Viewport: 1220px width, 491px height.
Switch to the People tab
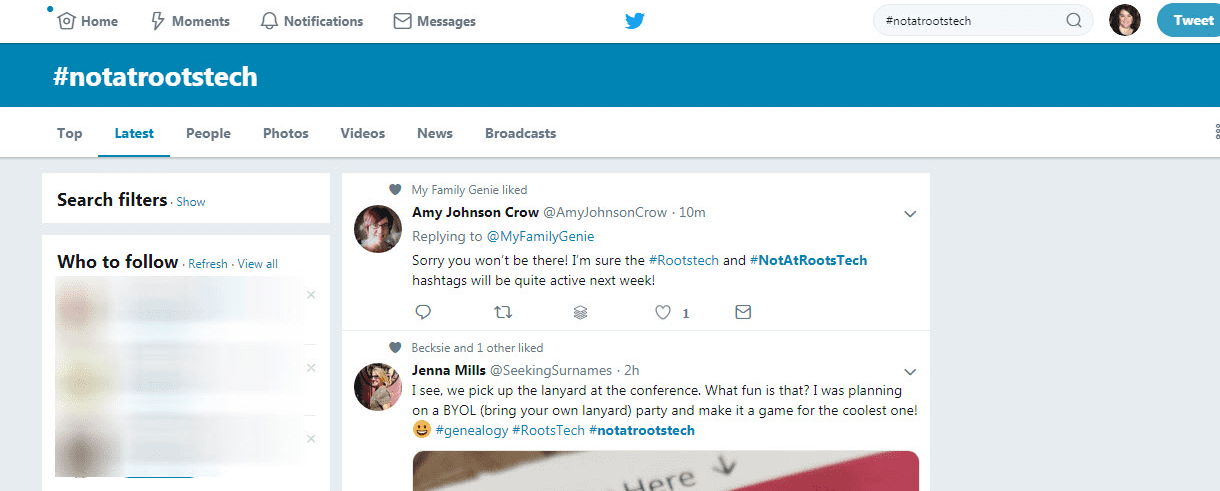208,133
